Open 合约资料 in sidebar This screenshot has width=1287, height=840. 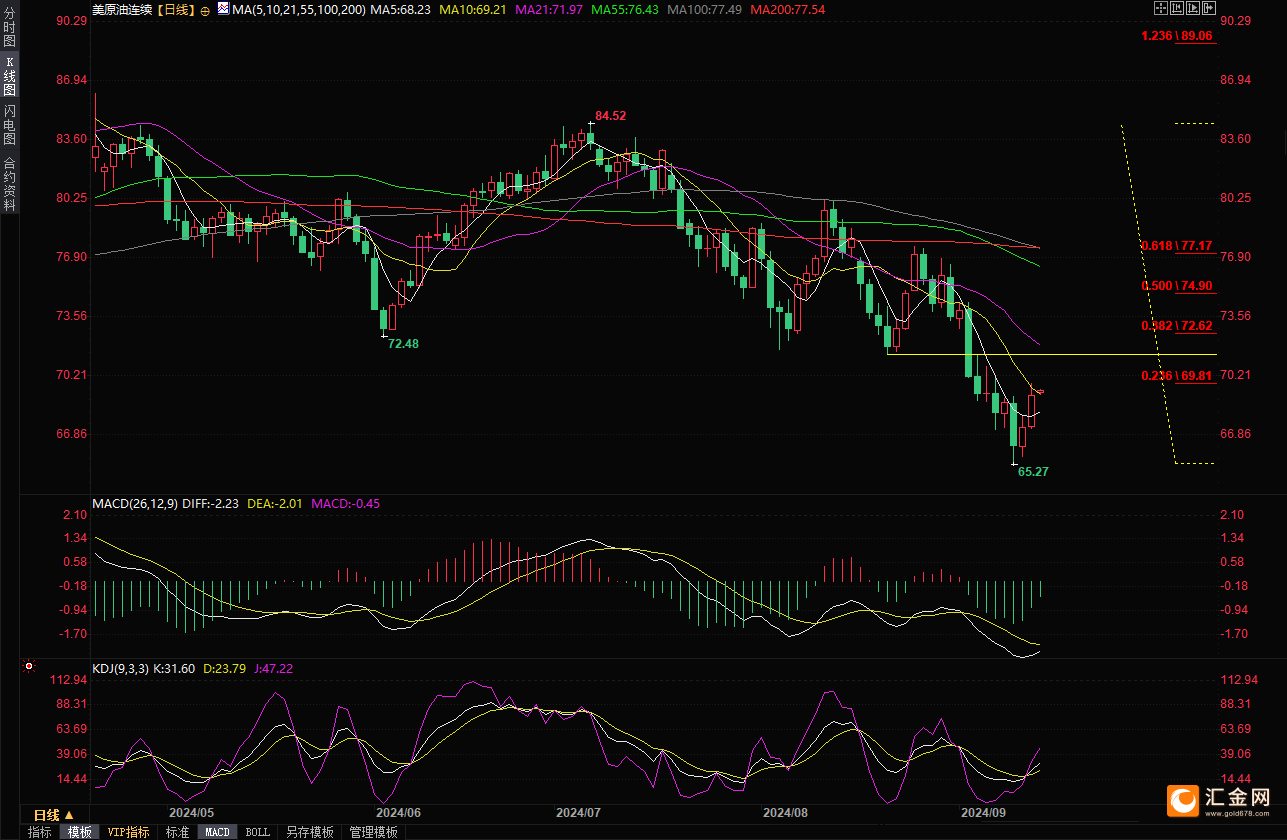point(9,183)
